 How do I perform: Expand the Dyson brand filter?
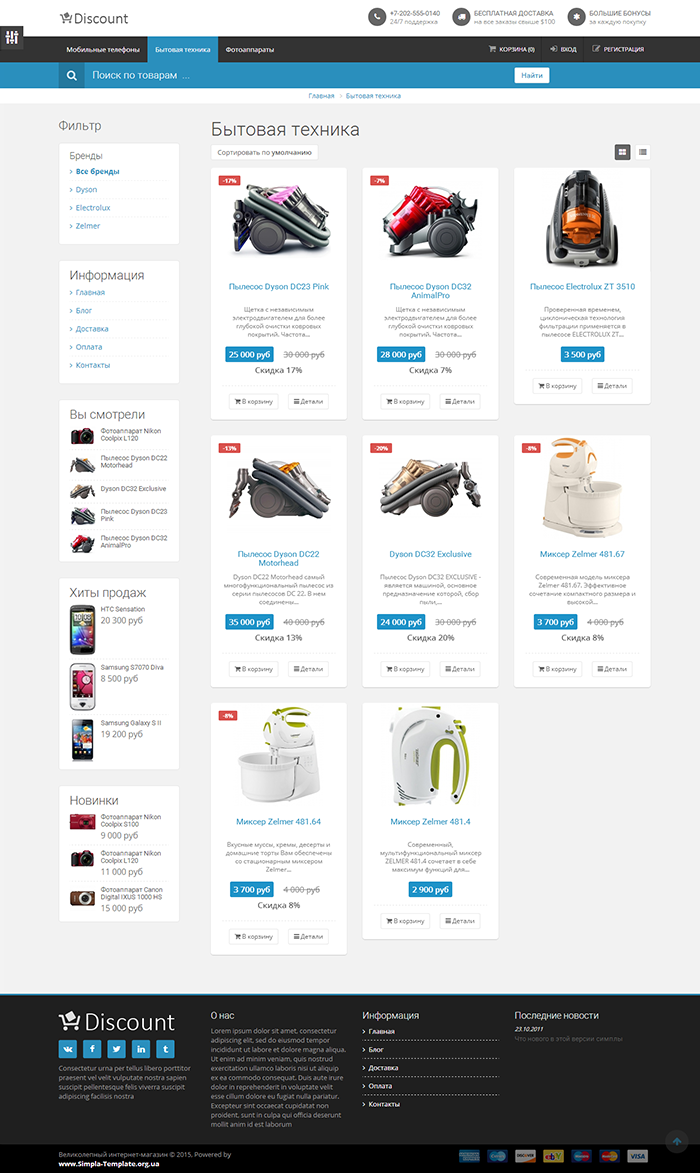(86, 190)
